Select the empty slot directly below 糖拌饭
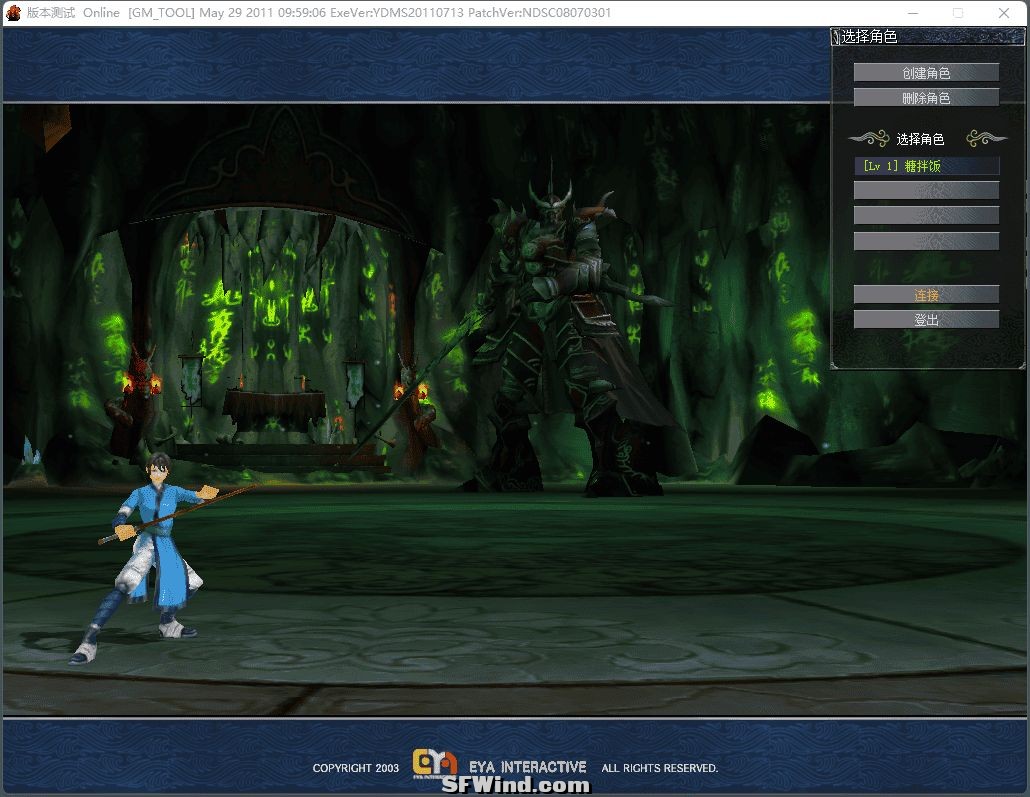The width and height of the screenshot is (1030, 797). pos(926,191)
